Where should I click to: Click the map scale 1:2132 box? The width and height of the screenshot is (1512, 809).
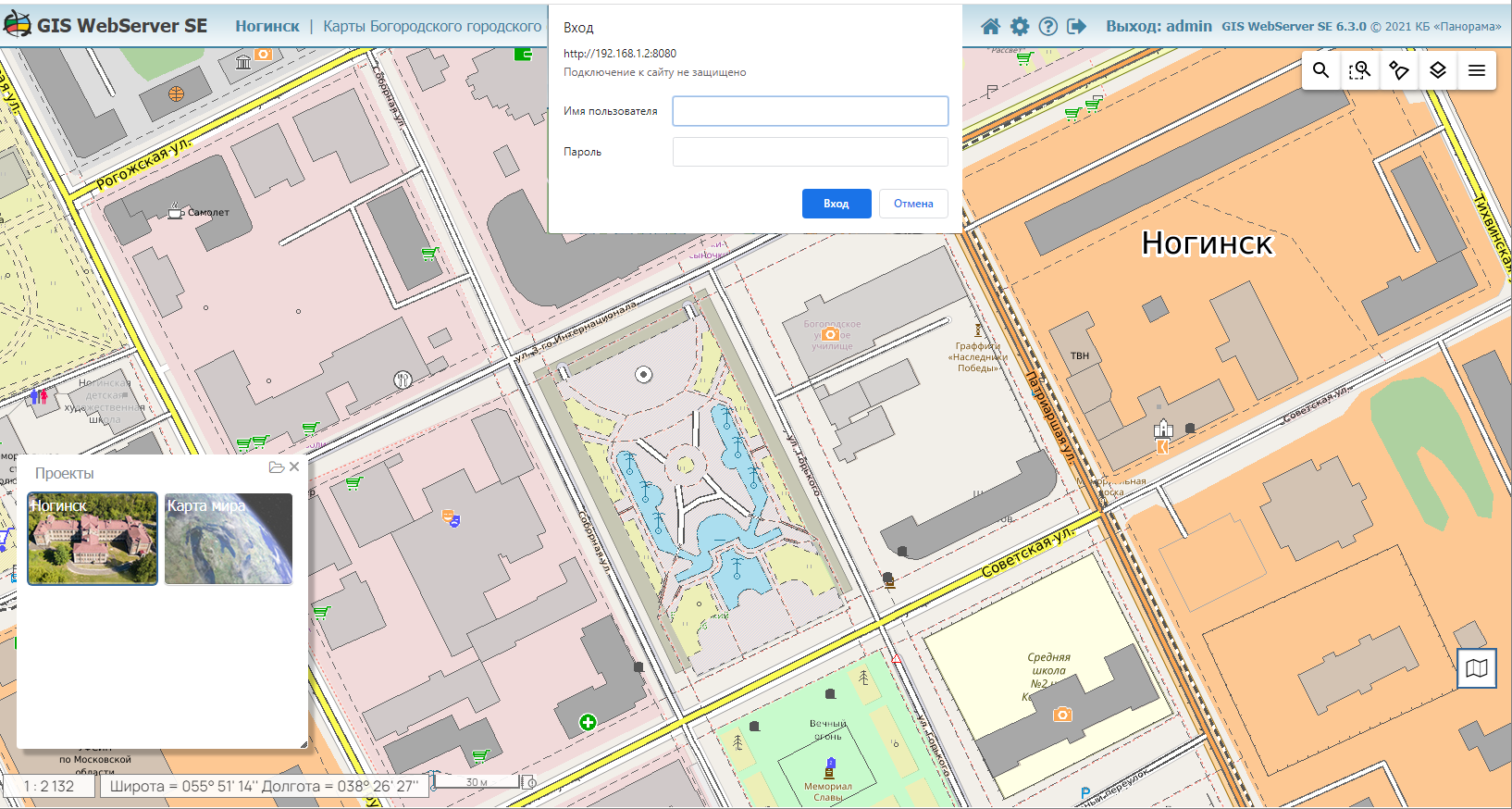pos(49,786)
